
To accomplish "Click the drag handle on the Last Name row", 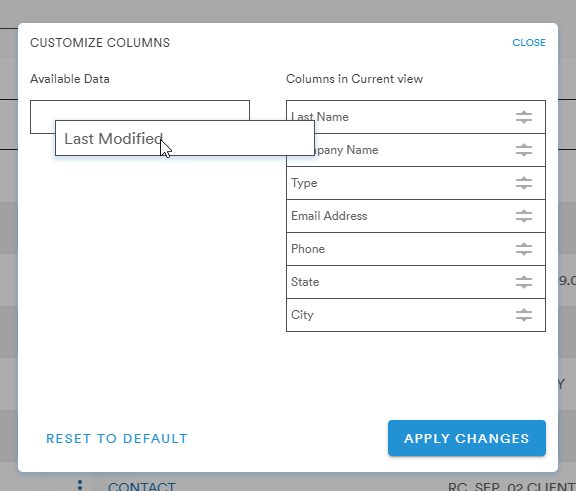I will (523, 117).
